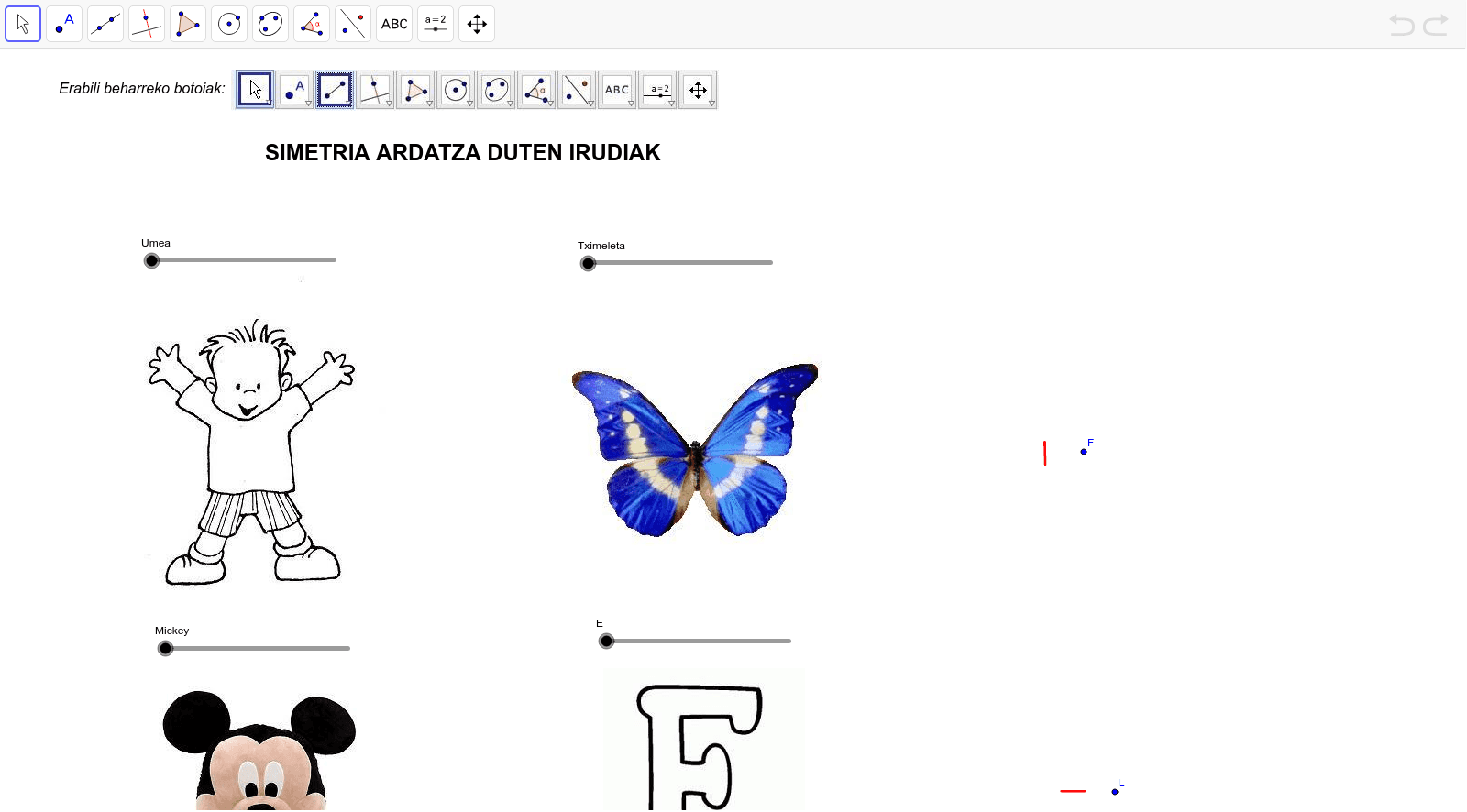Viewport: 1467px width, 812px height.
Task: Click the segment icon in the 'Erabili beharreko botoiak' image
Action: [x=335, y=90]
